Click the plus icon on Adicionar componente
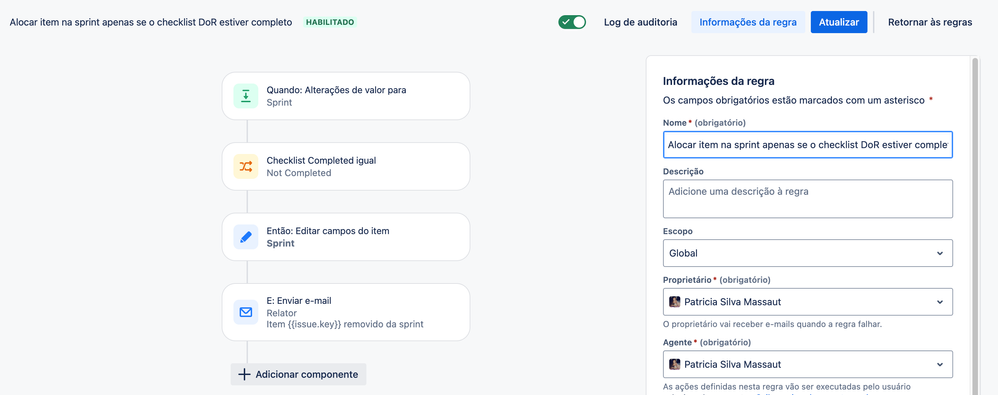The image size is (998, 395). [x=244, y=375]
